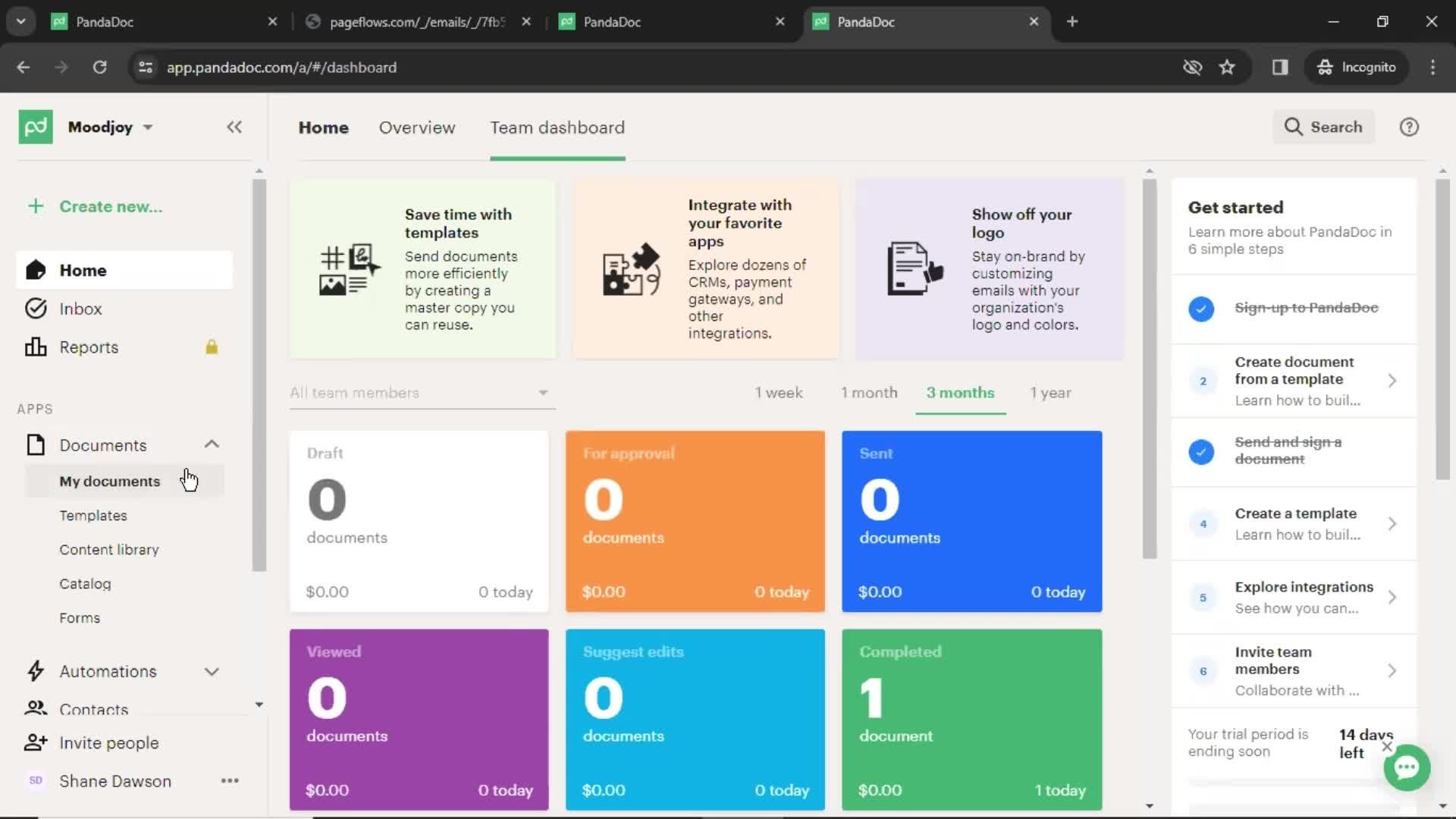Image resolution: width=1456 pixels, height=819 pixels.
Task: Click the eye-slash tracking icon in address bar
Action: click(1192, 67)
